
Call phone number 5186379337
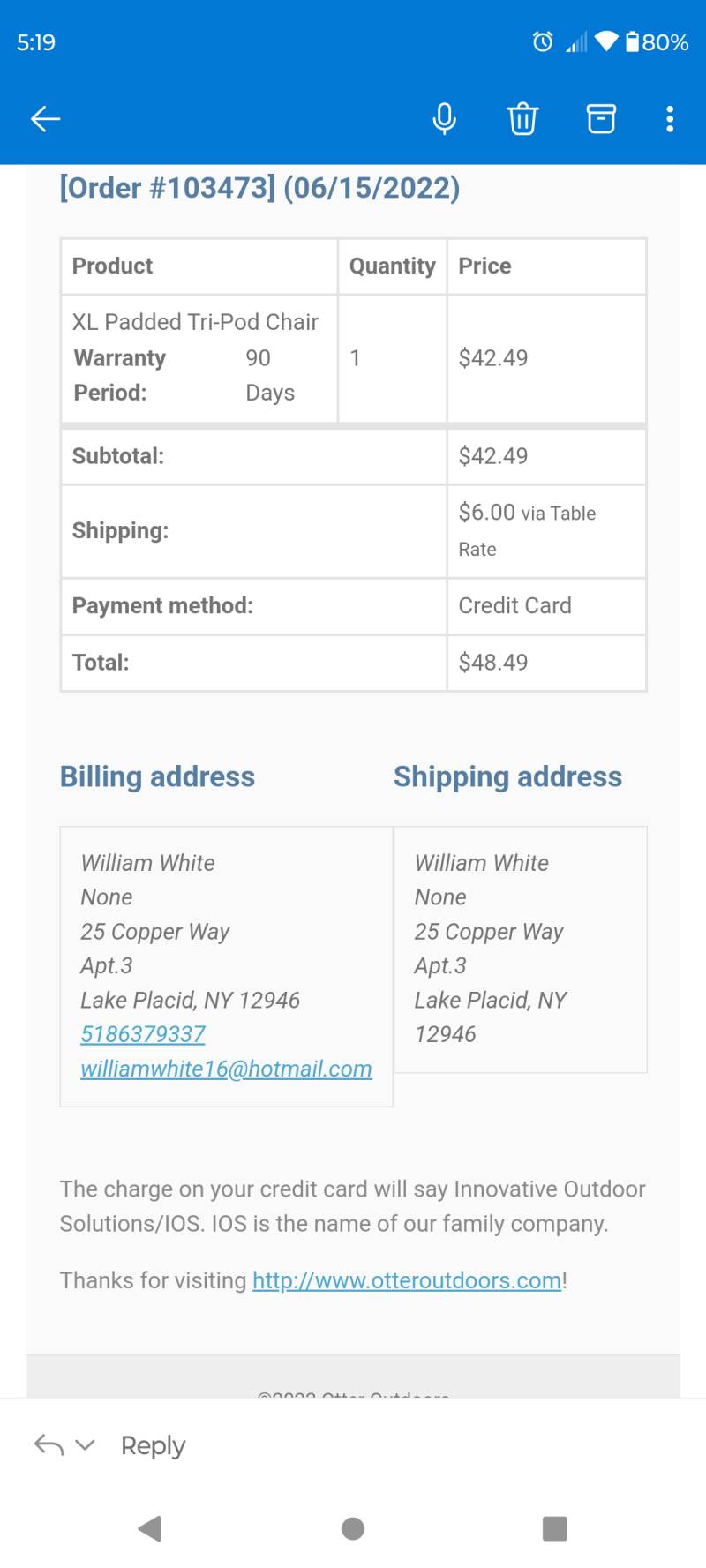(x=143, y=1034)
